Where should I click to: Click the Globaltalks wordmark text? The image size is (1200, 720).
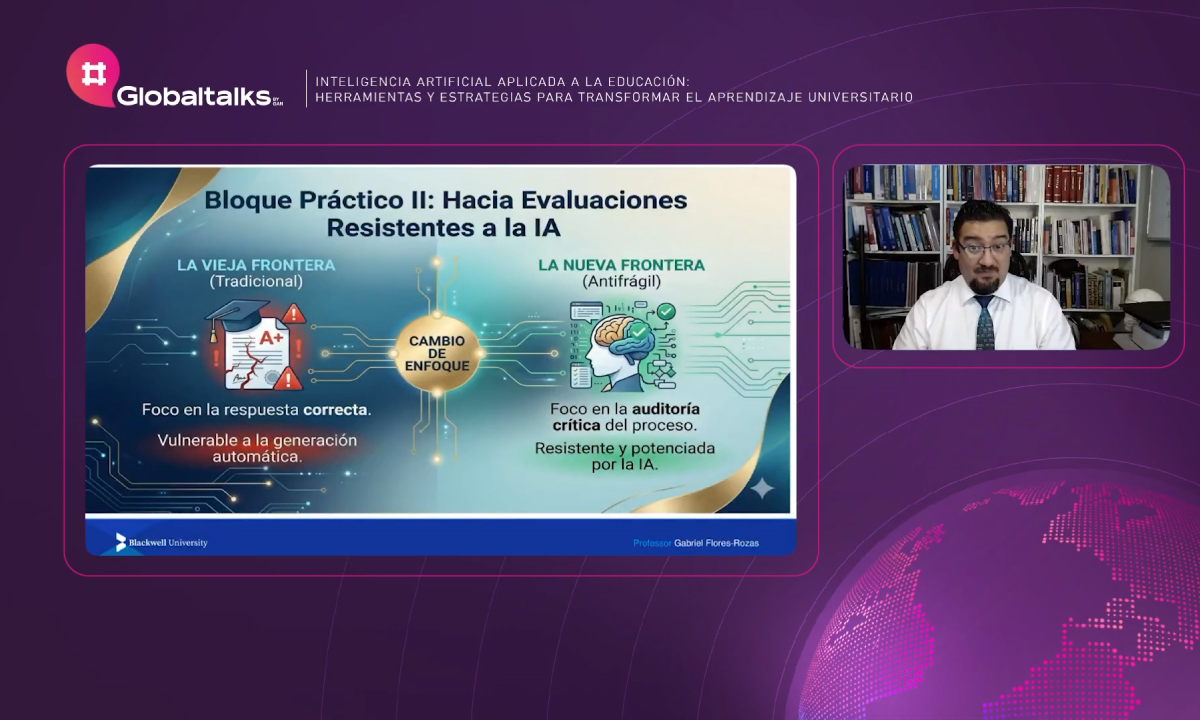tap(194, 96)
